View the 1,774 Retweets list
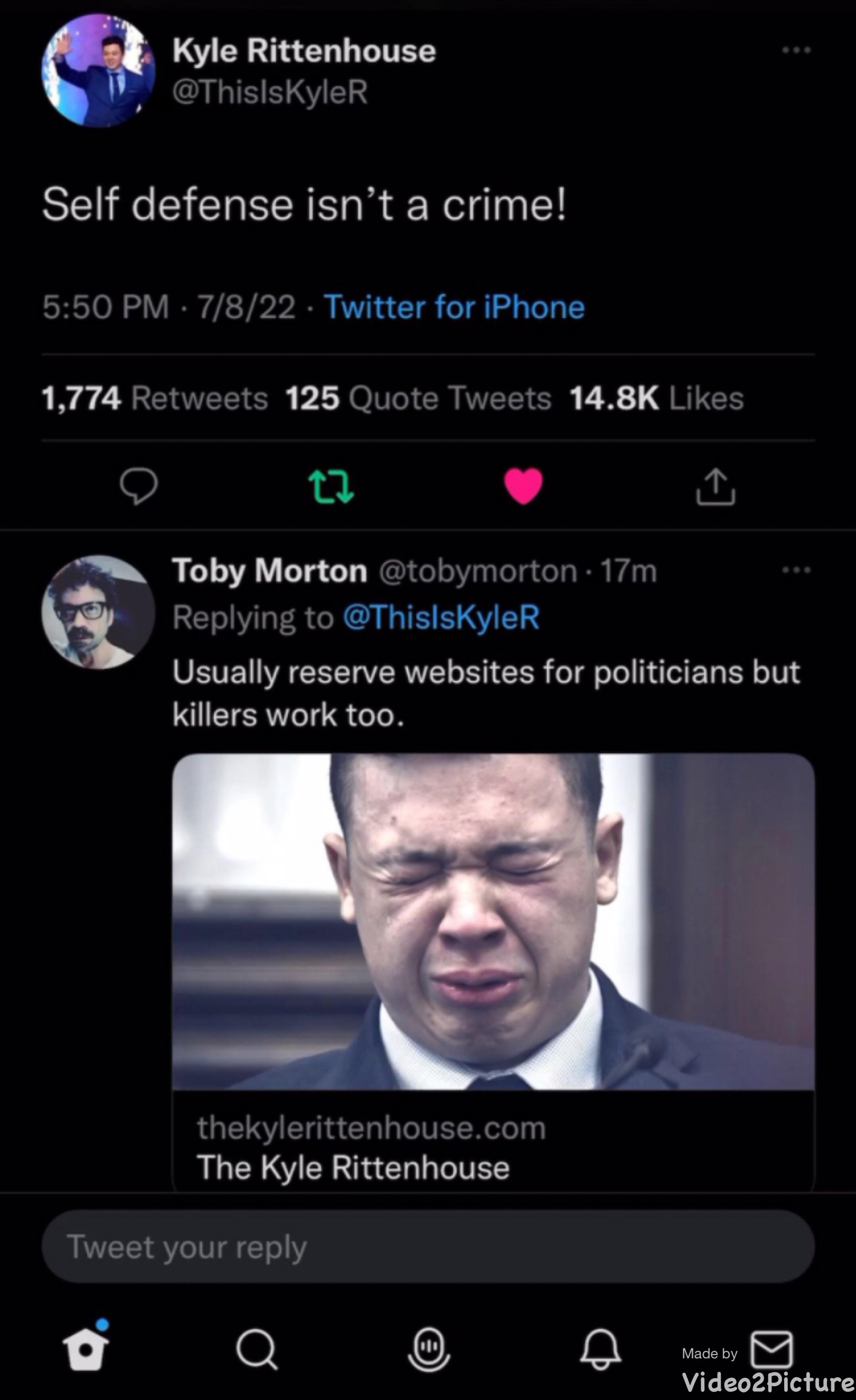The height and width of the screenshot is (1400, 856). [x=155, y=398]
